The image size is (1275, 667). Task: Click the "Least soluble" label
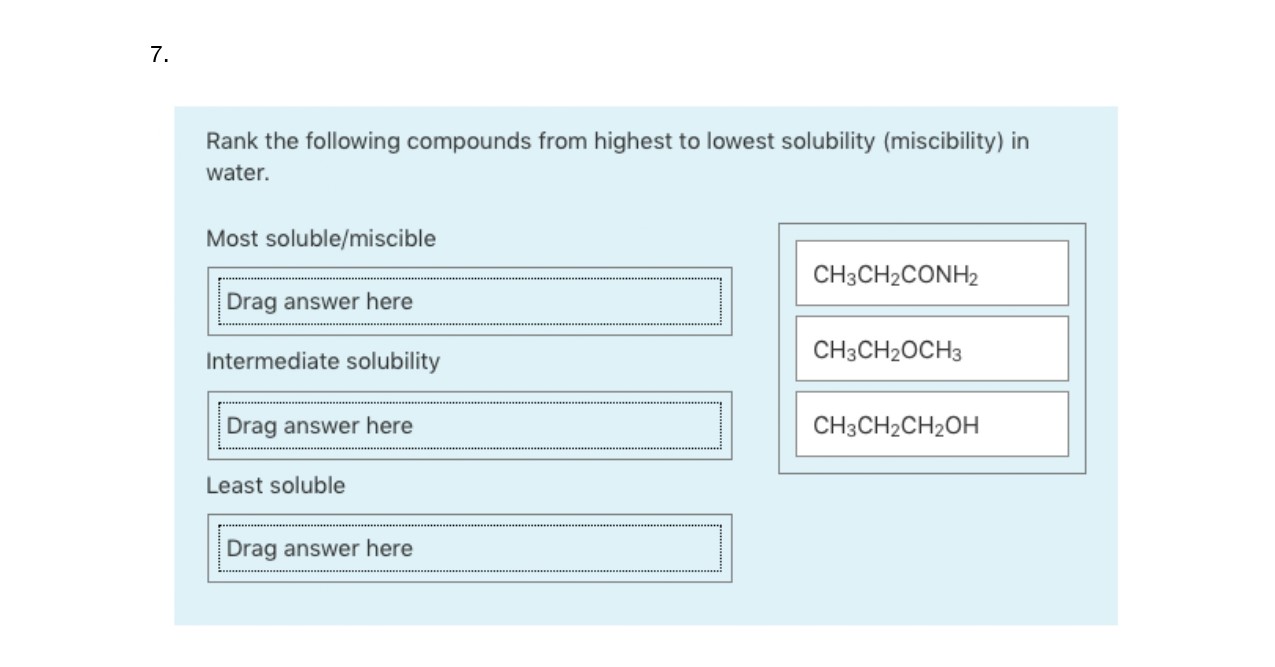[x=275, y=485]
